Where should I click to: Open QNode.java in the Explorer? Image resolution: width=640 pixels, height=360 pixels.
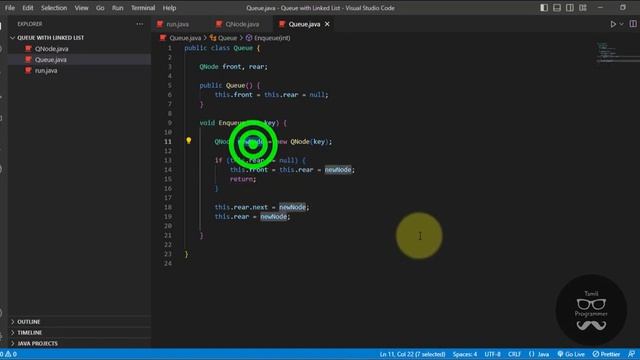coord(51,49)
